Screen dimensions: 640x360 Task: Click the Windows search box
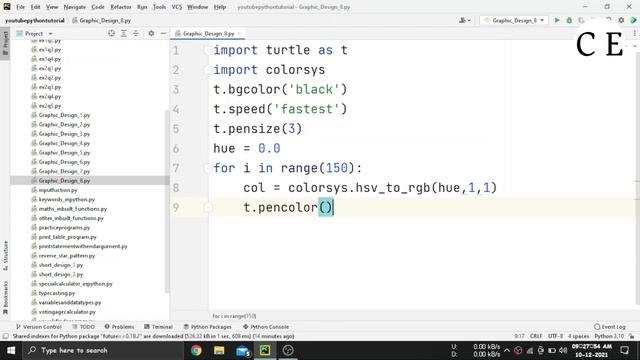(x=102, y=350)
